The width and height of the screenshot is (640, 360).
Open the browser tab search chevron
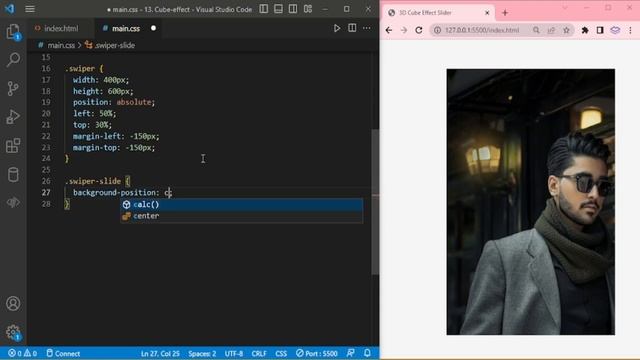(x=565, y=8)
